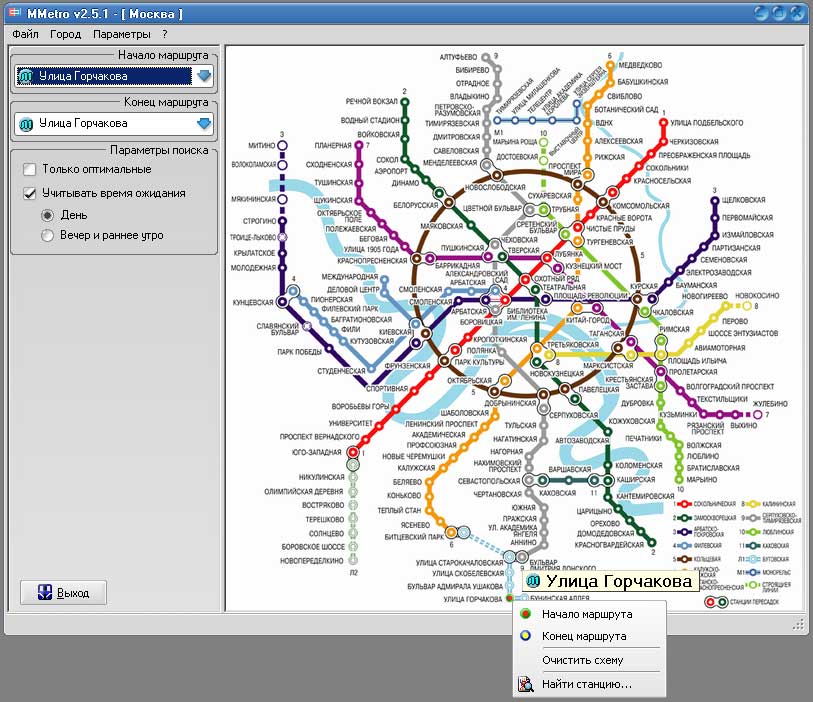
Task: Click the Авиамоторная station label
Action: coord(720,348)
